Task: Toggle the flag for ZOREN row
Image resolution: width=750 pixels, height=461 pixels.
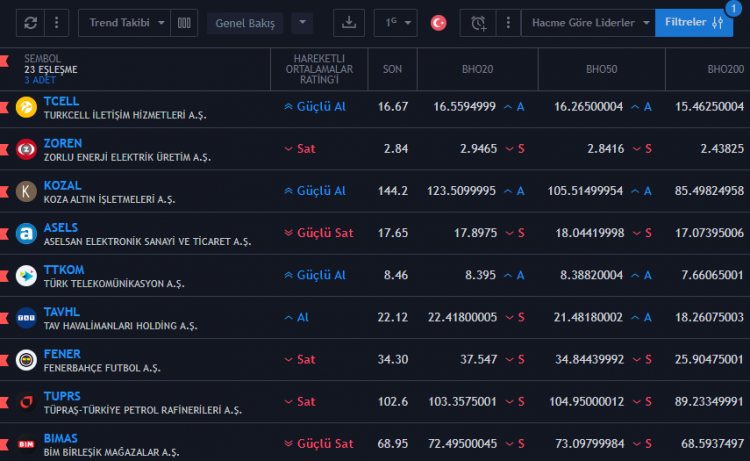Action: click(x=4, y=149)
